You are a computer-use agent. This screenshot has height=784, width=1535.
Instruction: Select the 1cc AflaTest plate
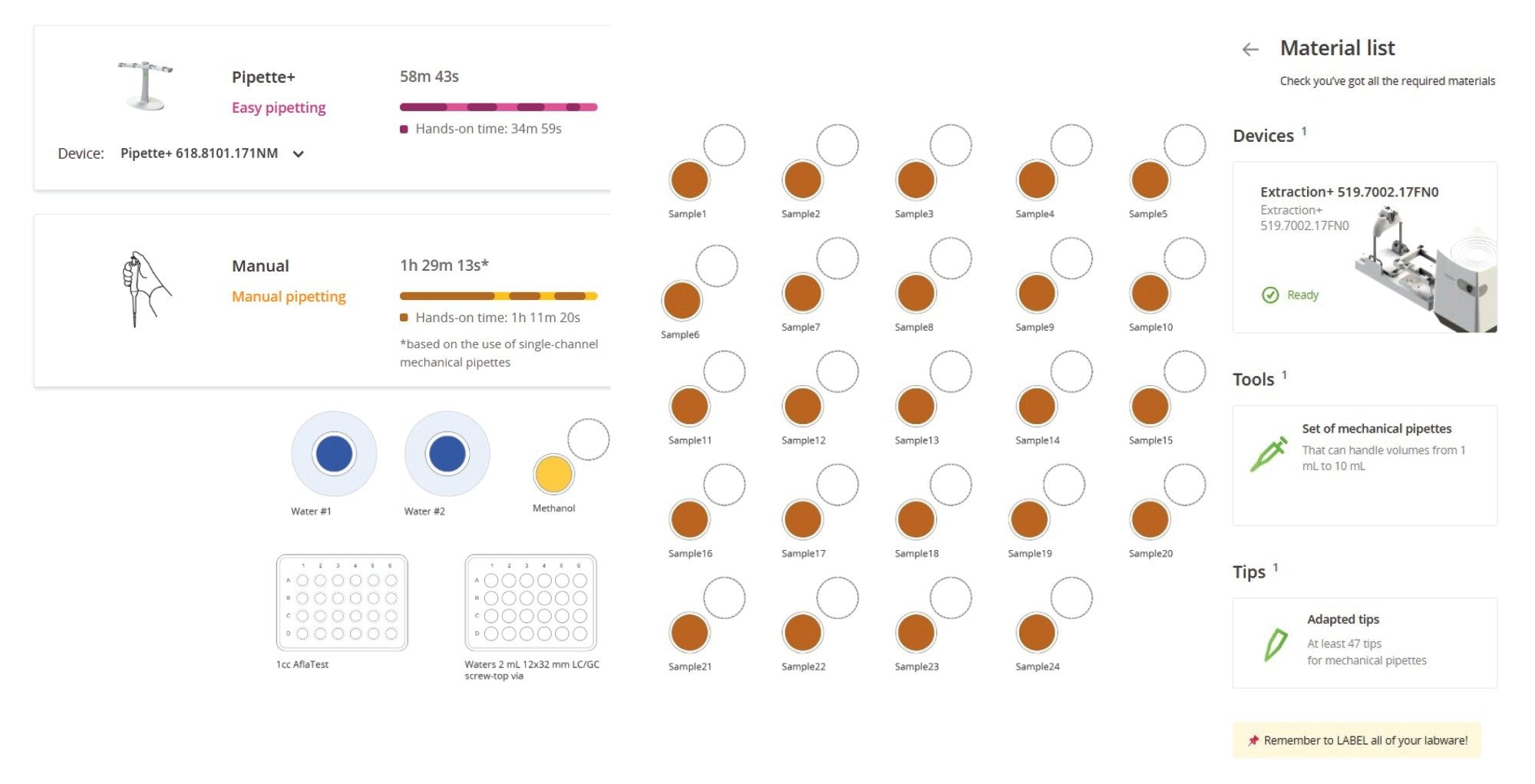(342, 603)
